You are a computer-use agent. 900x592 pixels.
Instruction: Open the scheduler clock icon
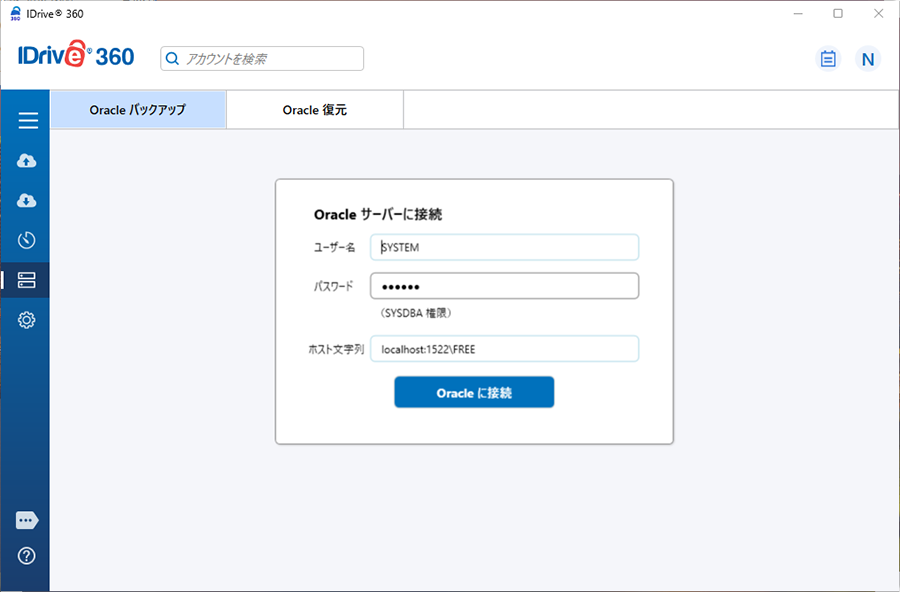(x=27, y=240)
